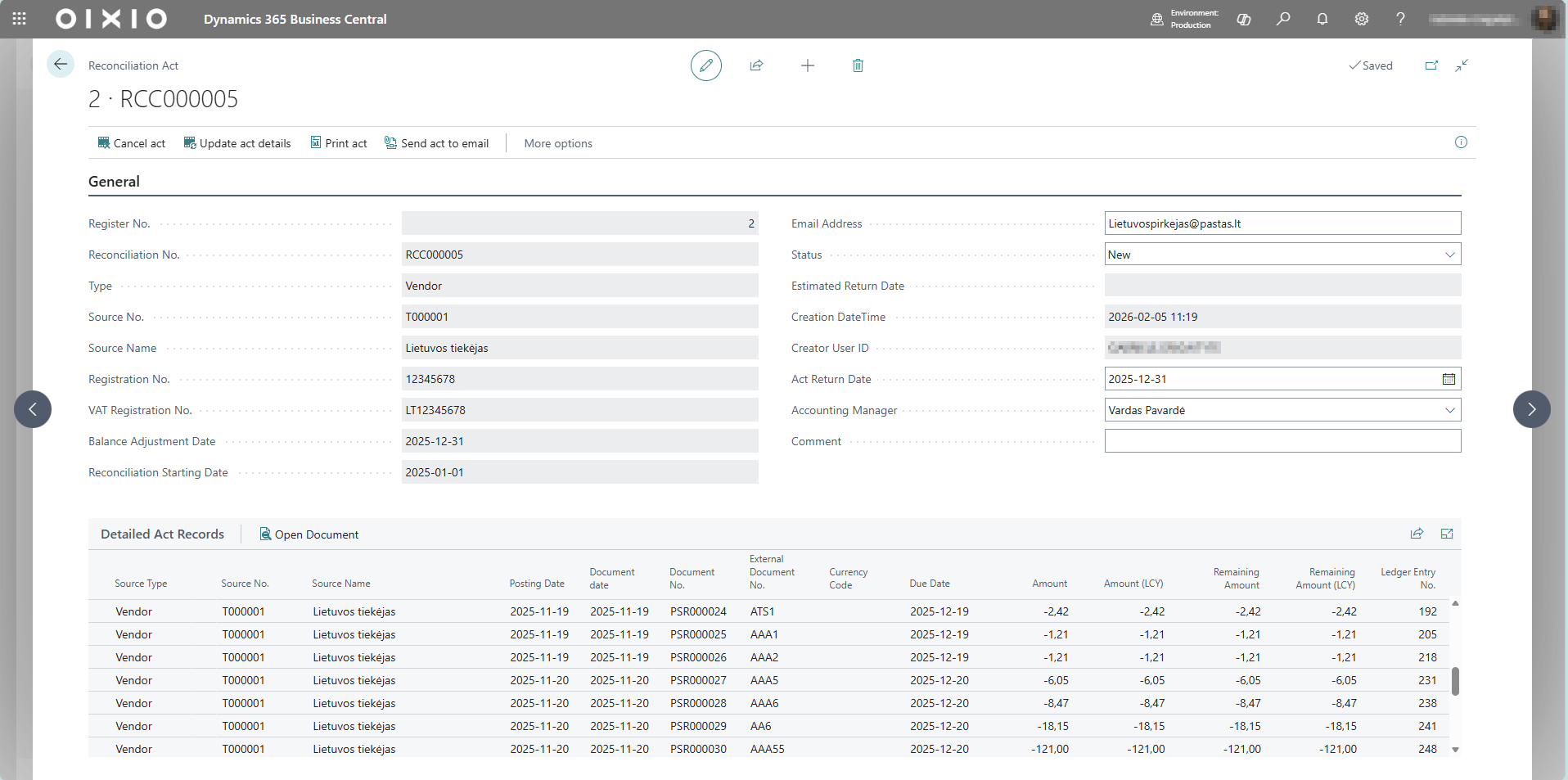The image size is (1568, 780).
Task: Expand the Accounting Manager dropdown
Action: (1449, 410)
